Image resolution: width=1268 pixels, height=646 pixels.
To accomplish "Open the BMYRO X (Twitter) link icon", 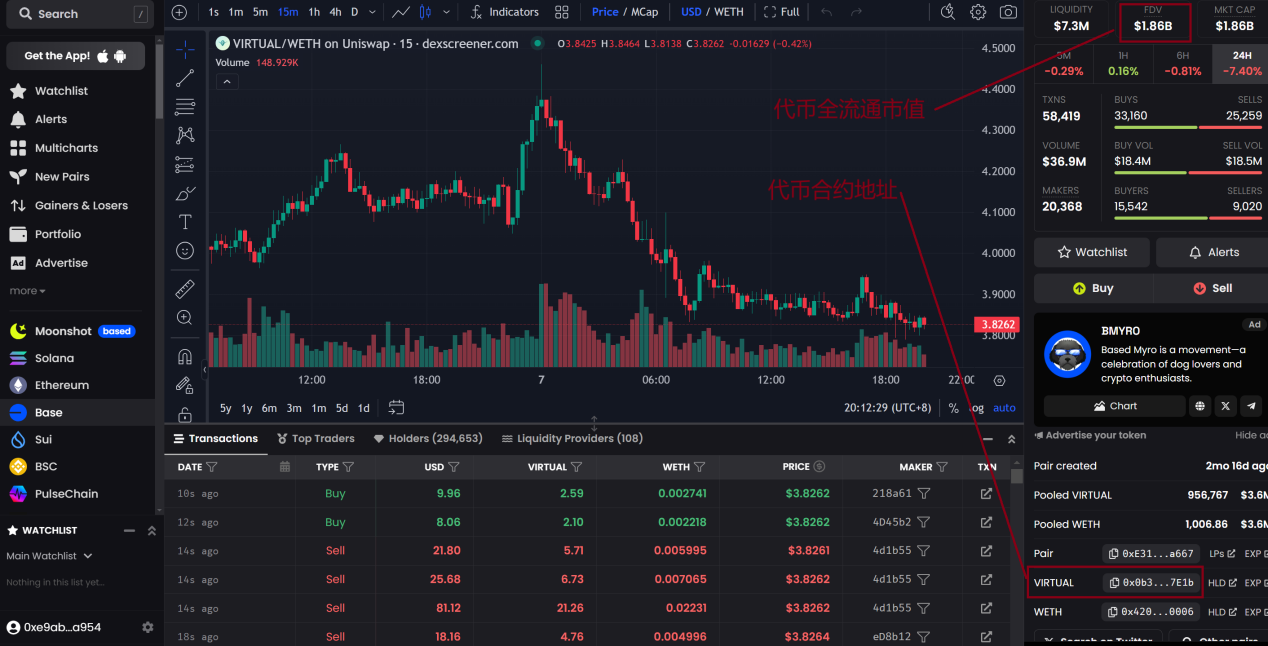I will pyautogui.click(x=1226, y=406).
